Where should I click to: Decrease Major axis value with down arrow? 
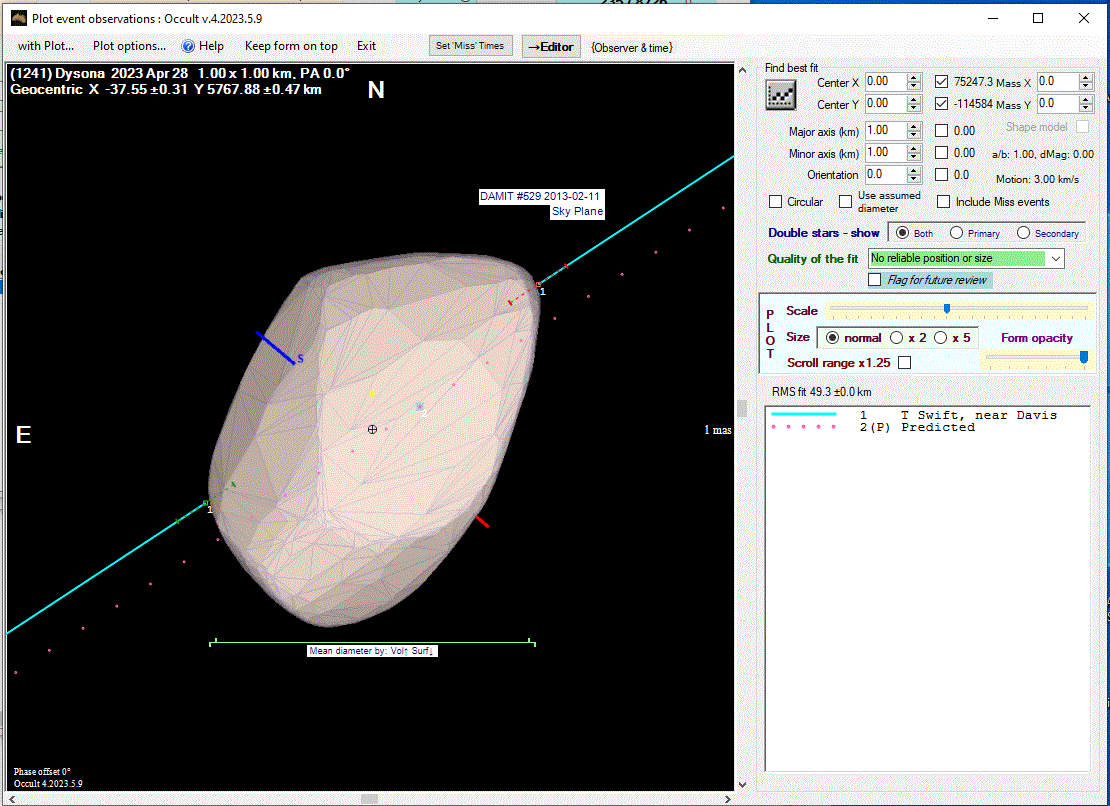[x=913, y=135]
